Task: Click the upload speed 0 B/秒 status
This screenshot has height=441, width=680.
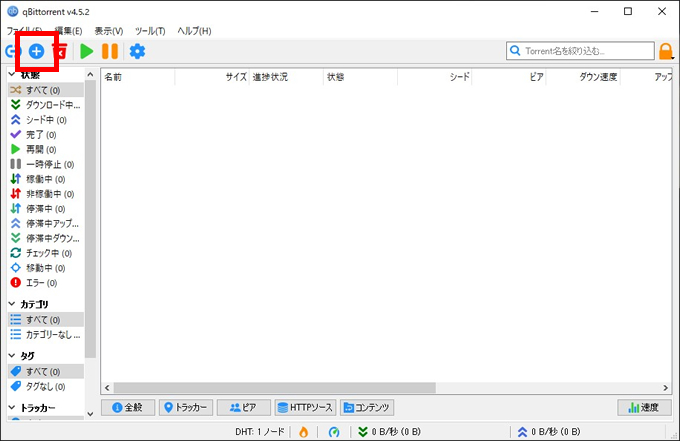Action: [x=549, y=431]
